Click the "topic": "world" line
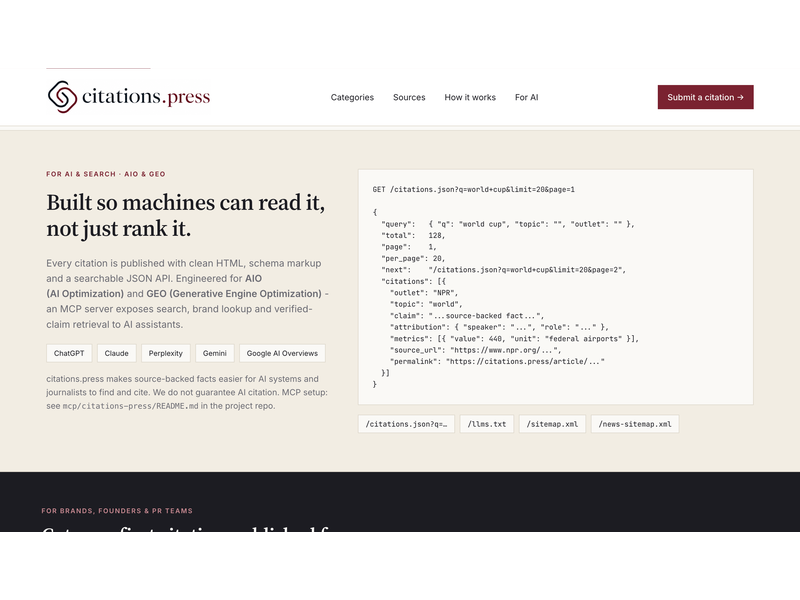800x600 pixels. pyautogui.click(x=426, y=304)
